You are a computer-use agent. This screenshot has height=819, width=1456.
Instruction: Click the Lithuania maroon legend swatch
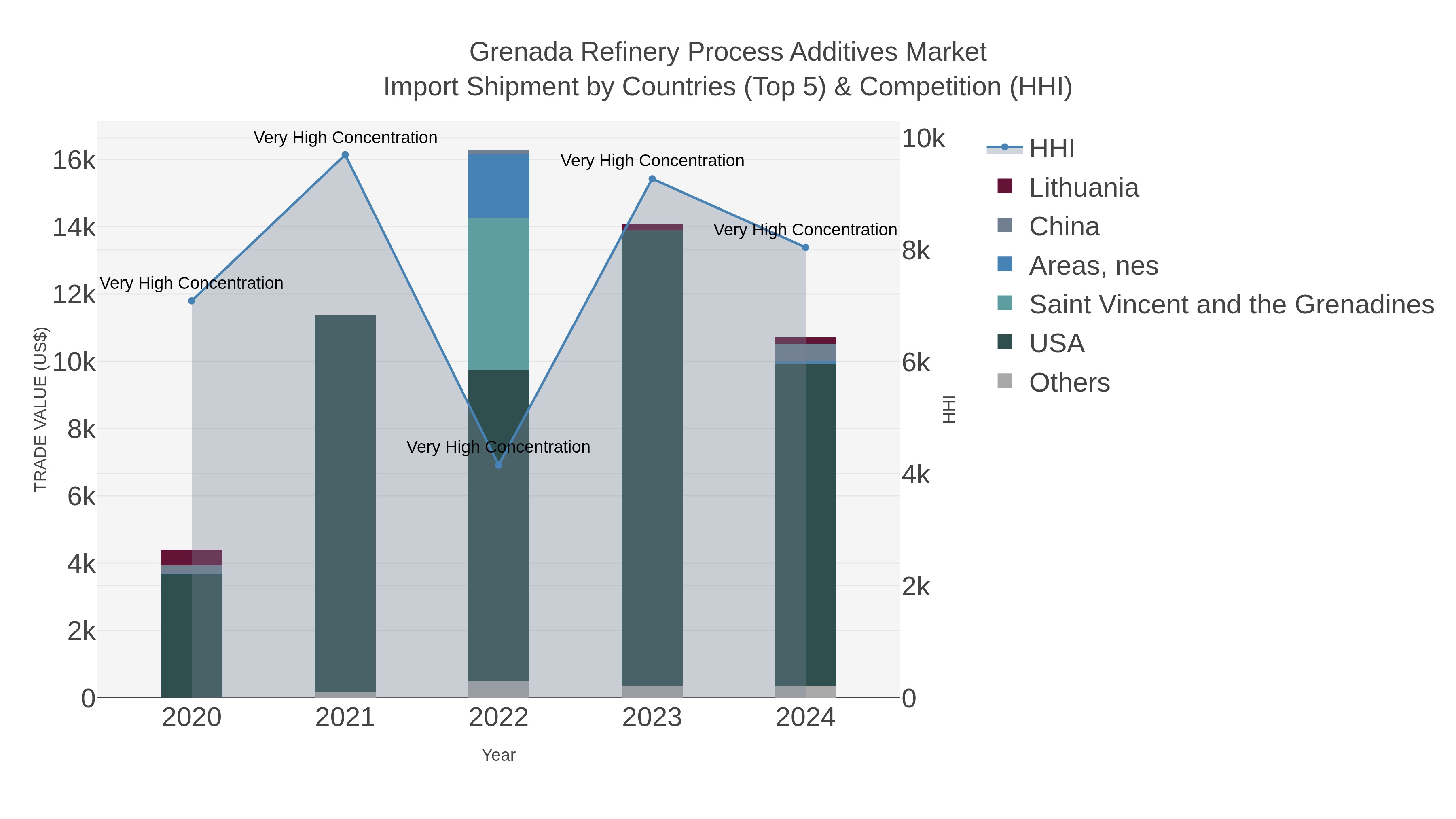[x=1005, y=186]
